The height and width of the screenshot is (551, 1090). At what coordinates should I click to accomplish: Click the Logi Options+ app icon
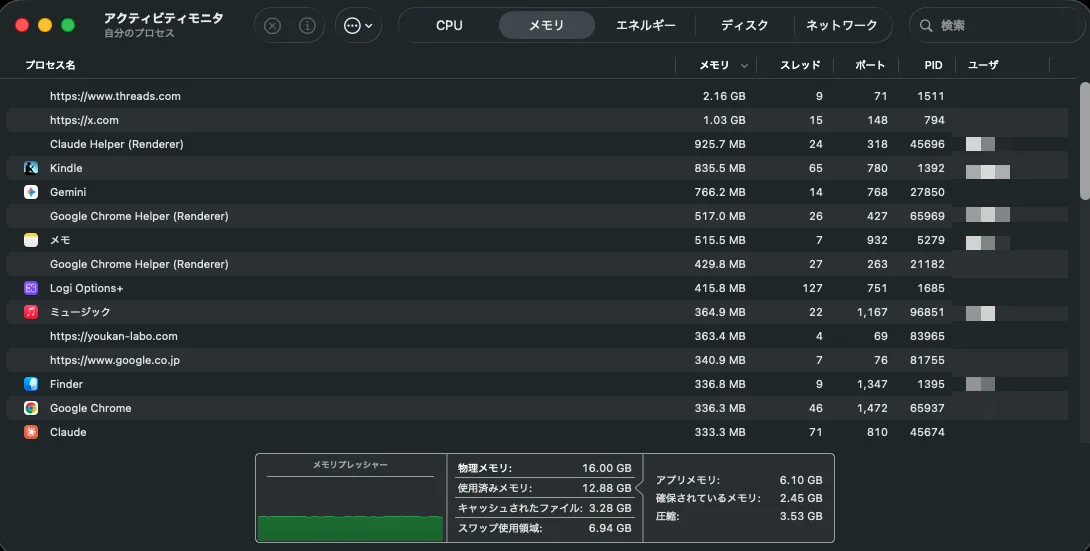coord(31,288)
